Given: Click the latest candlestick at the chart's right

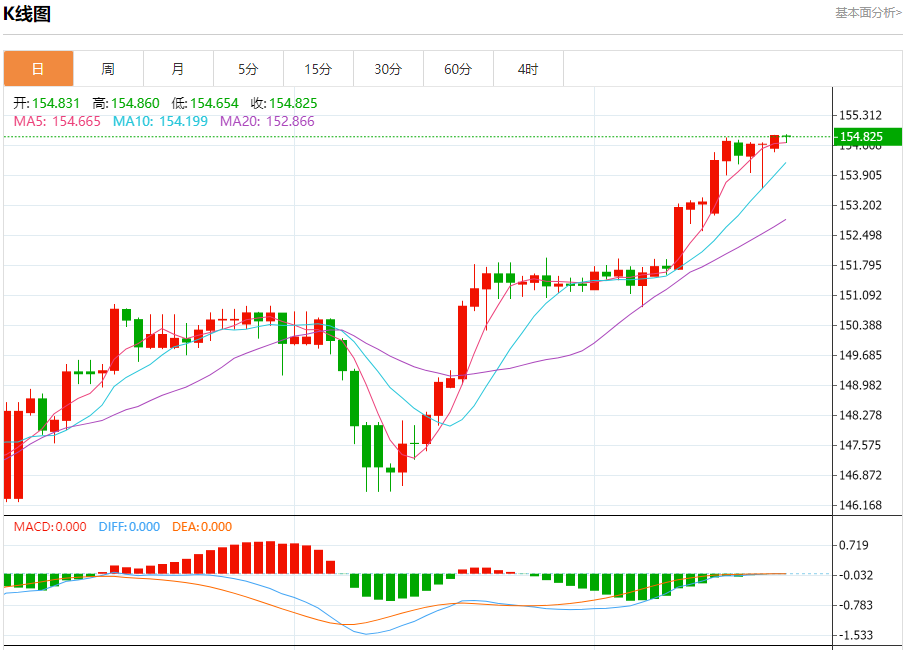Looking at the screenshot, I should [786, 138].
